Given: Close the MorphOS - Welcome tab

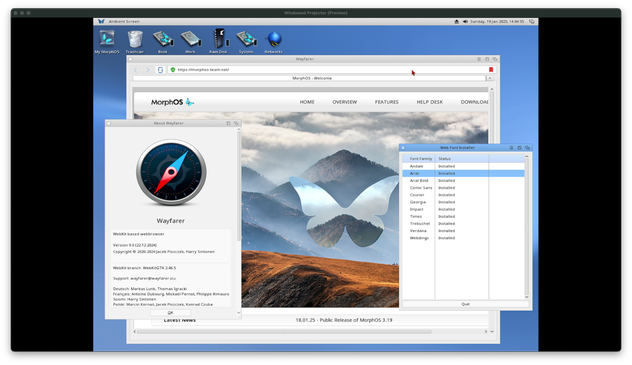Looking at the screenshot, I should 490,78.
